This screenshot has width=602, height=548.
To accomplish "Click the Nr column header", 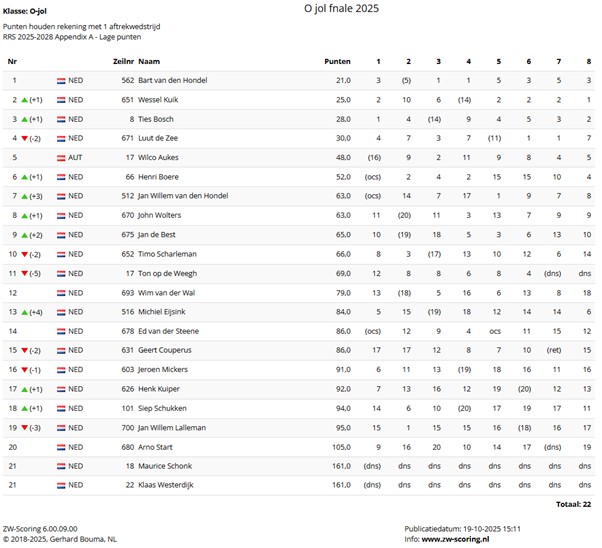I will [x=13, y=62].
